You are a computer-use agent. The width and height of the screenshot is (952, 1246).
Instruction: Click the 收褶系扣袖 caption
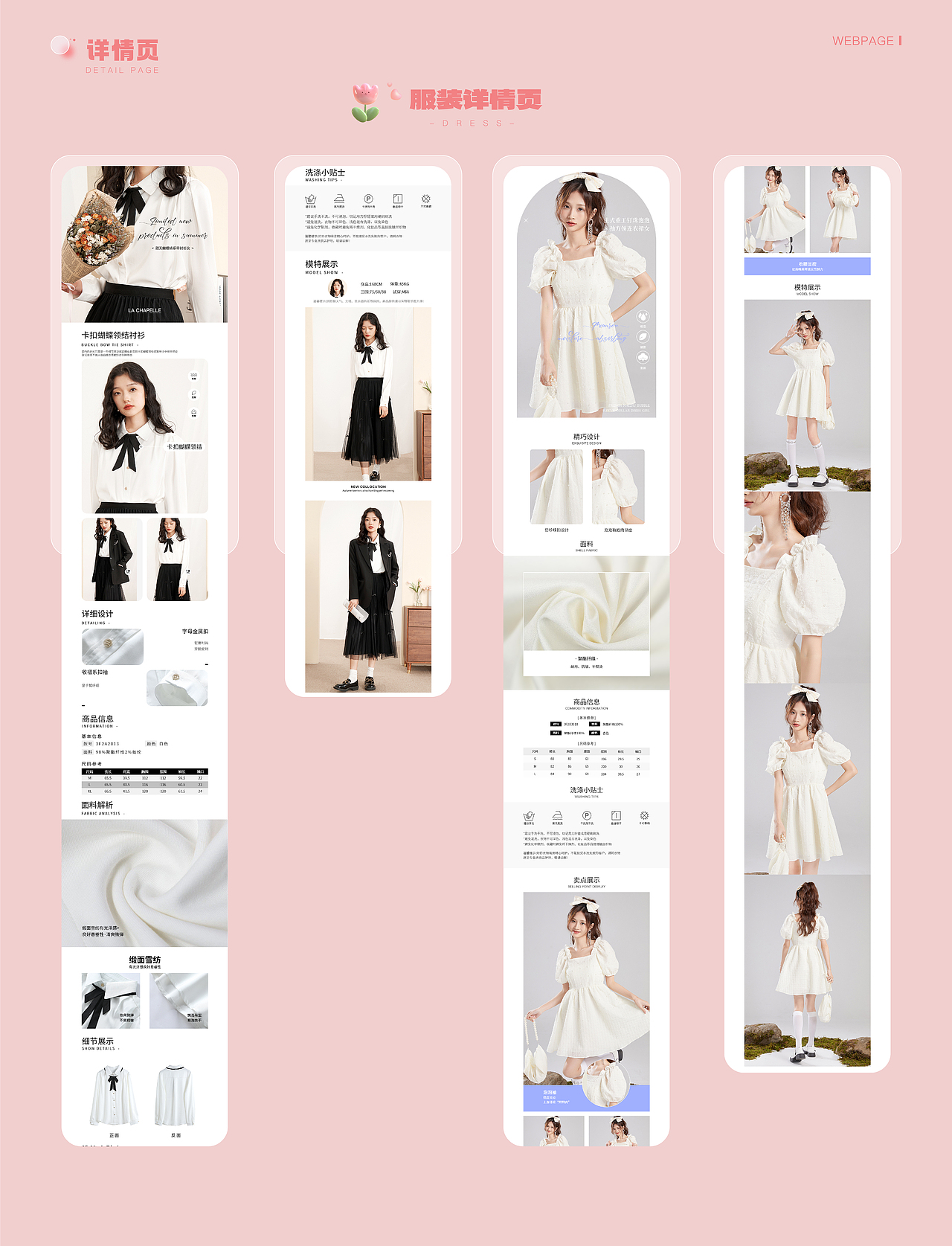(x=94, y=672)
